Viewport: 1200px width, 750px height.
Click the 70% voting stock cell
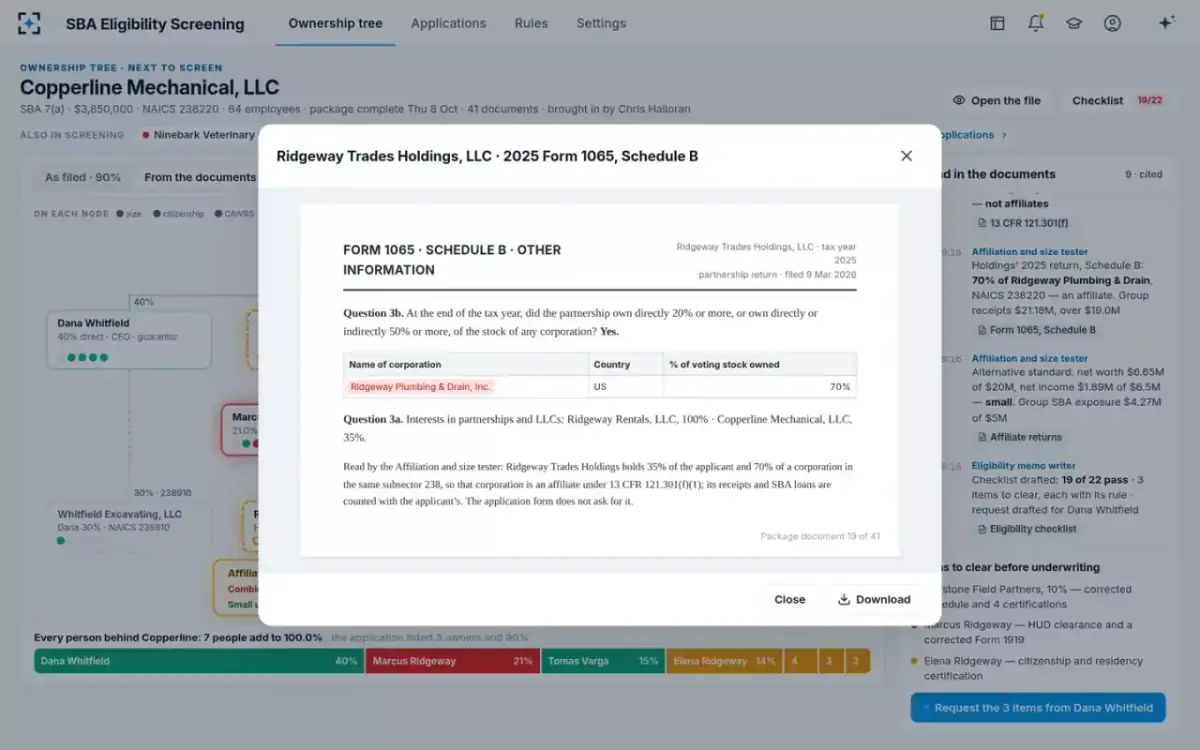760,387
